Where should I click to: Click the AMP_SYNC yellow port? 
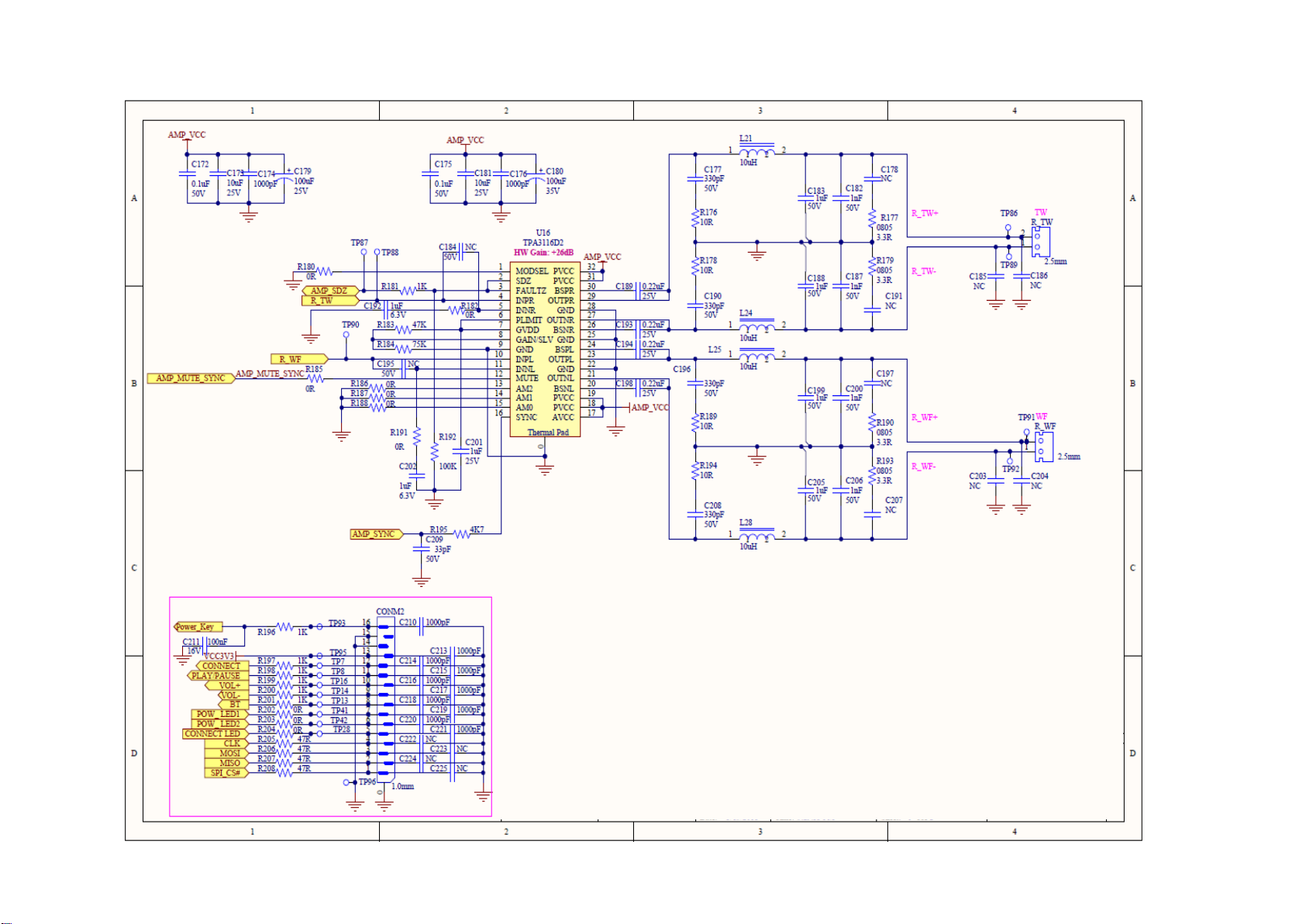pos(376,534)
